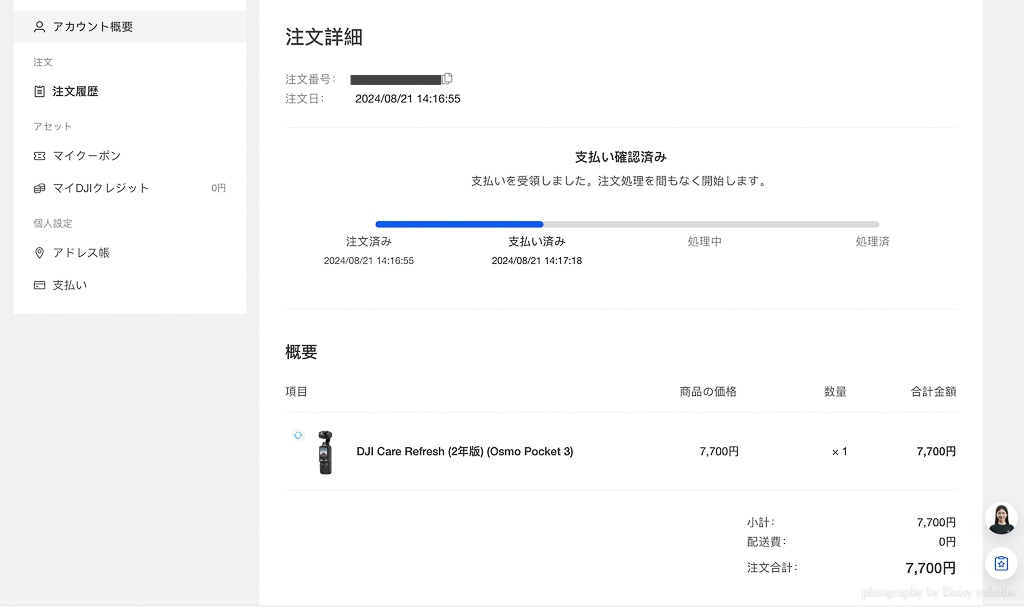Click the My DJI Credit coins icon

[x=39, y=188]
